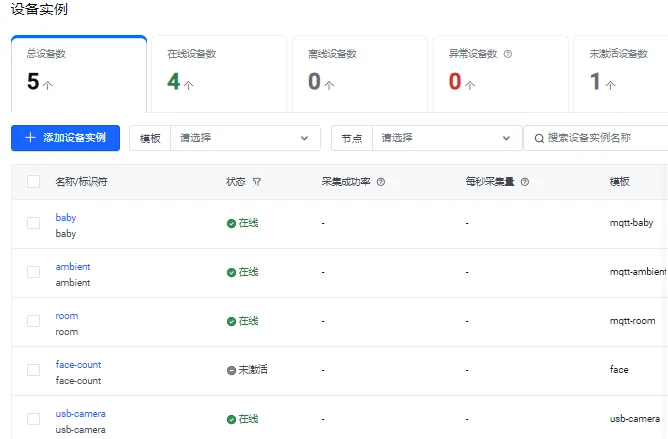Viewport: 668px width, 439px height.
Task: Click the 名称/标识符 column header
Action: 81,182
